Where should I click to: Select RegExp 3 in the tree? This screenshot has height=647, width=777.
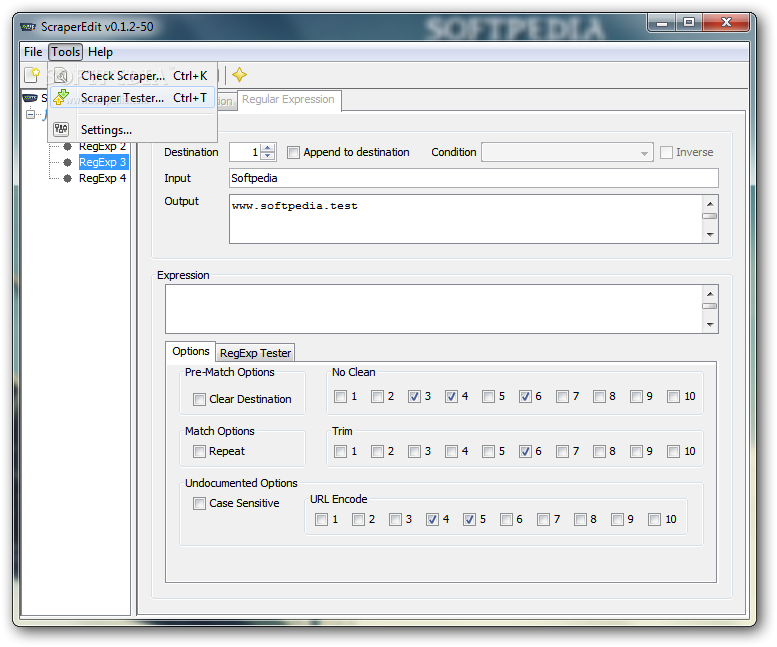(103, 162)
